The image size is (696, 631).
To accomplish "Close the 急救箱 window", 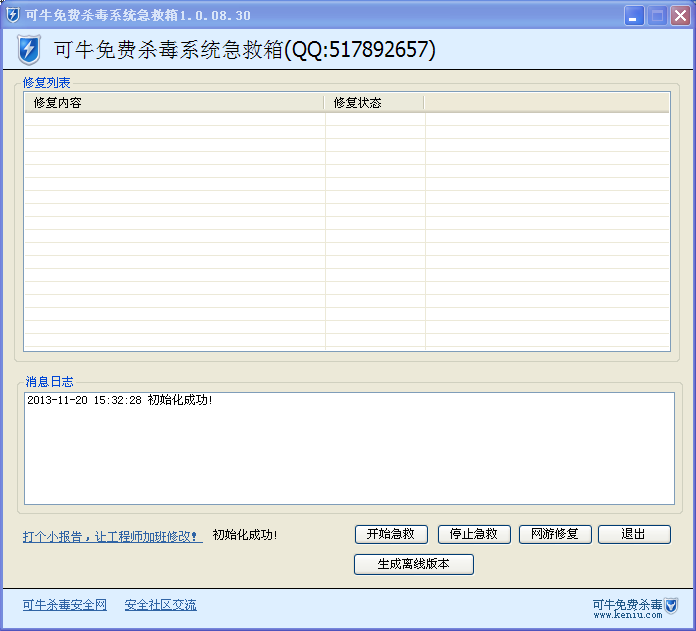I will click(x=680, y=16).
